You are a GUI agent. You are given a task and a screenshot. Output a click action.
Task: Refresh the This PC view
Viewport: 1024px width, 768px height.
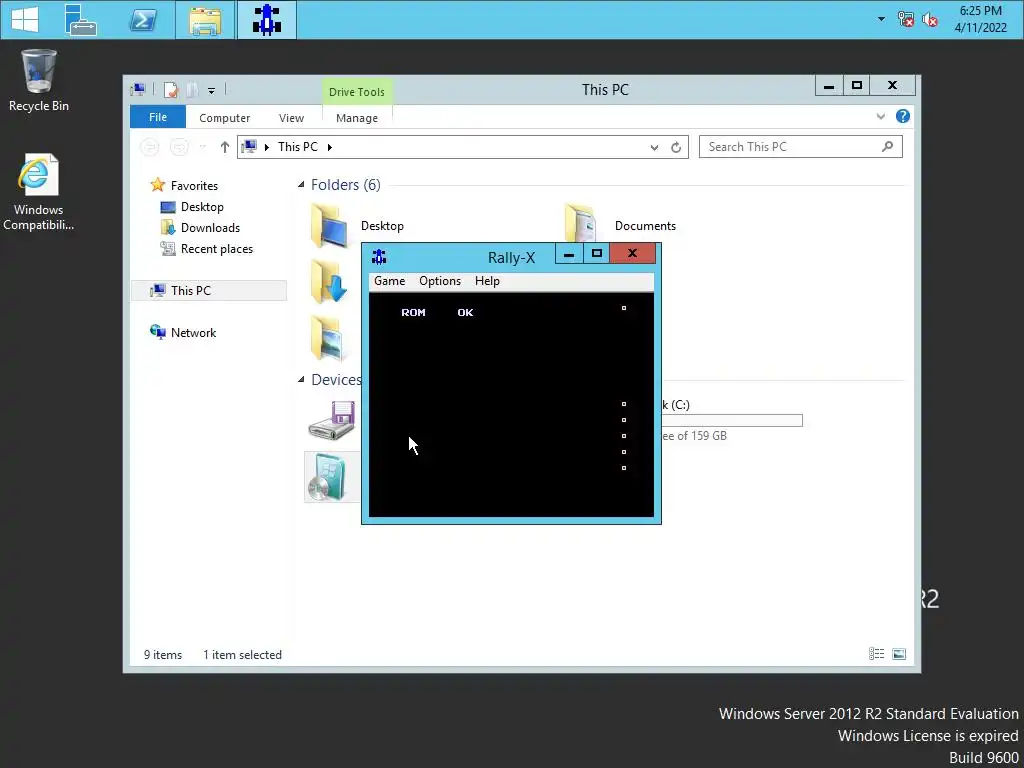click(676, 148)
